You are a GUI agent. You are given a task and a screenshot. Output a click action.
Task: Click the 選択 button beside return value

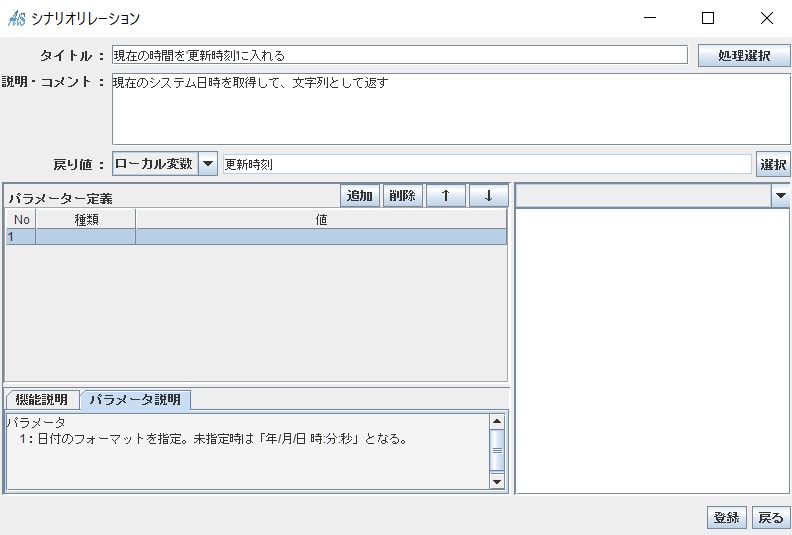773,164
